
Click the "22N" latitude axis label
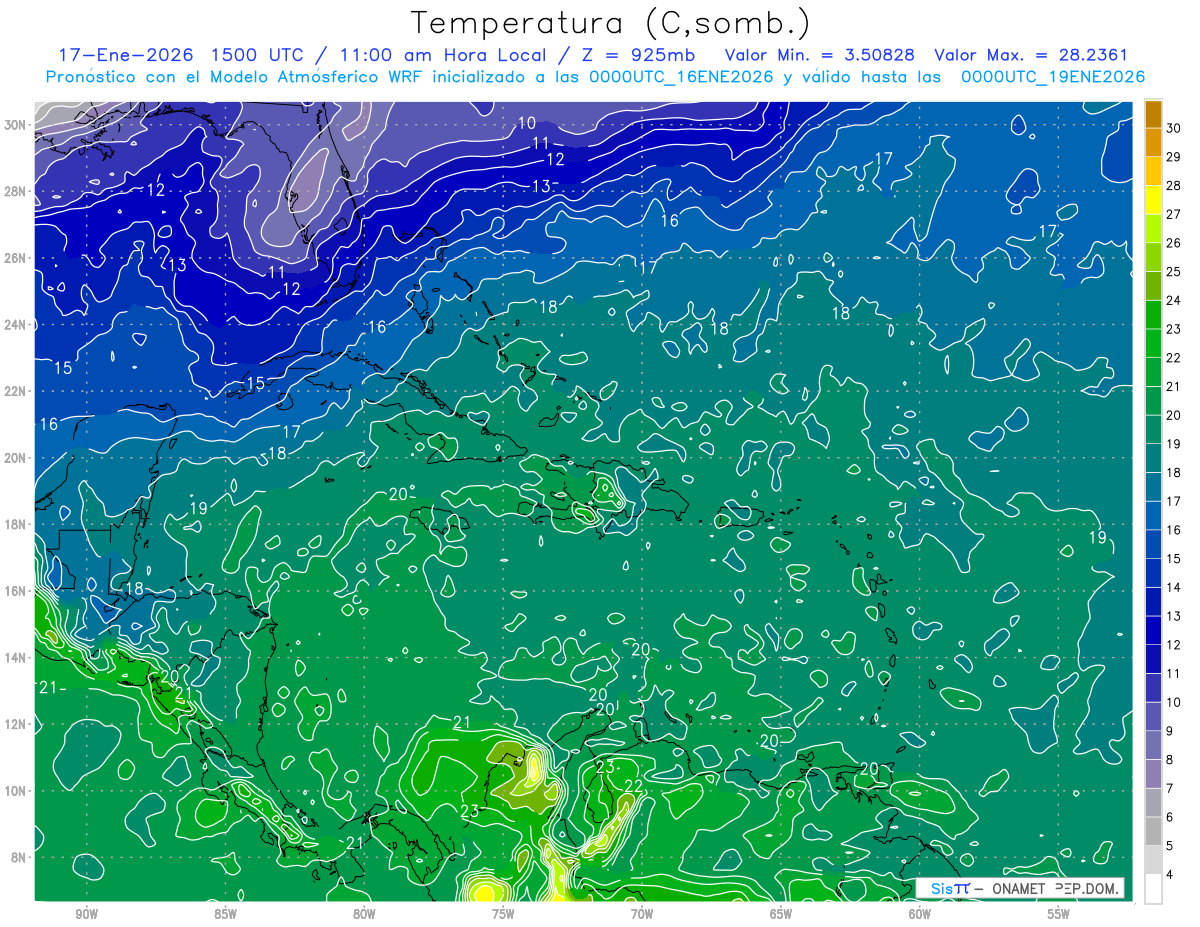tap(17, 391)
